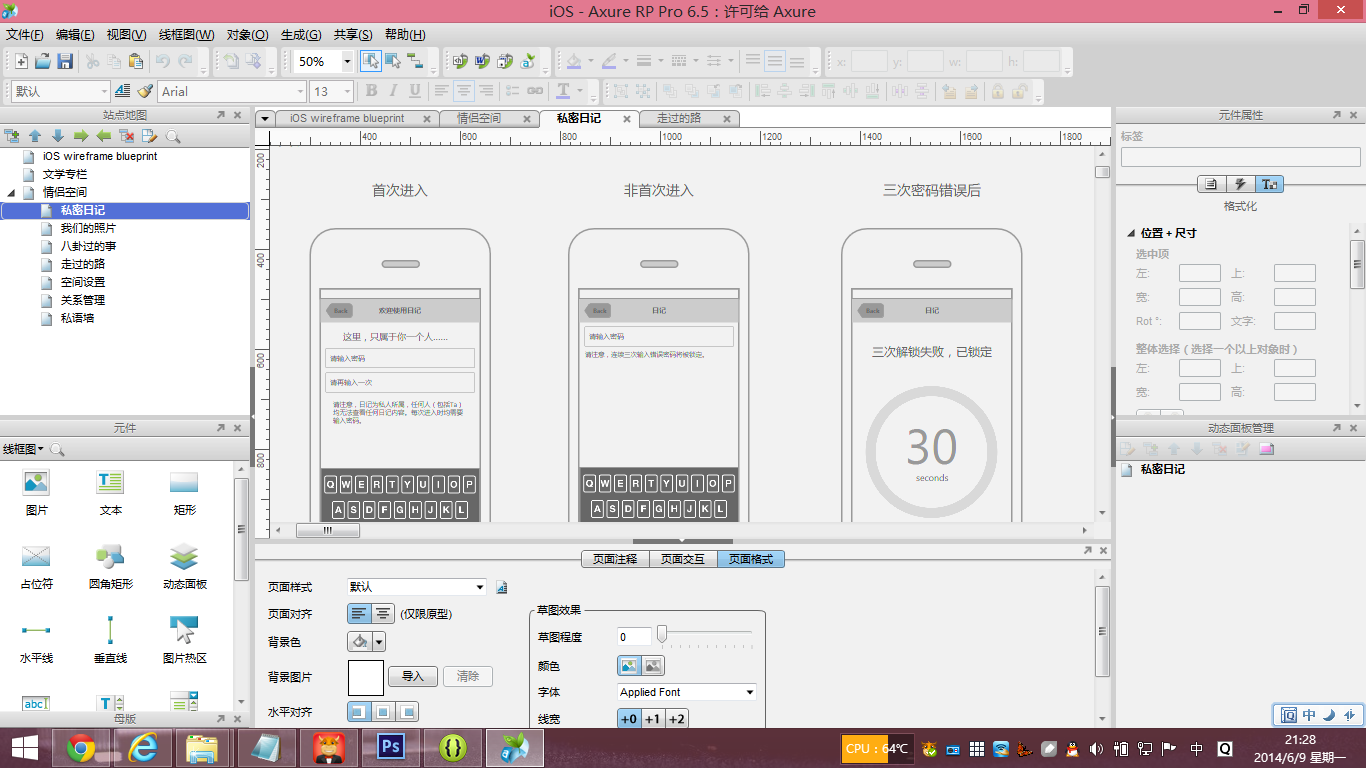
Task: Delete the page using the red X sitemap icon
Action: 127,136
